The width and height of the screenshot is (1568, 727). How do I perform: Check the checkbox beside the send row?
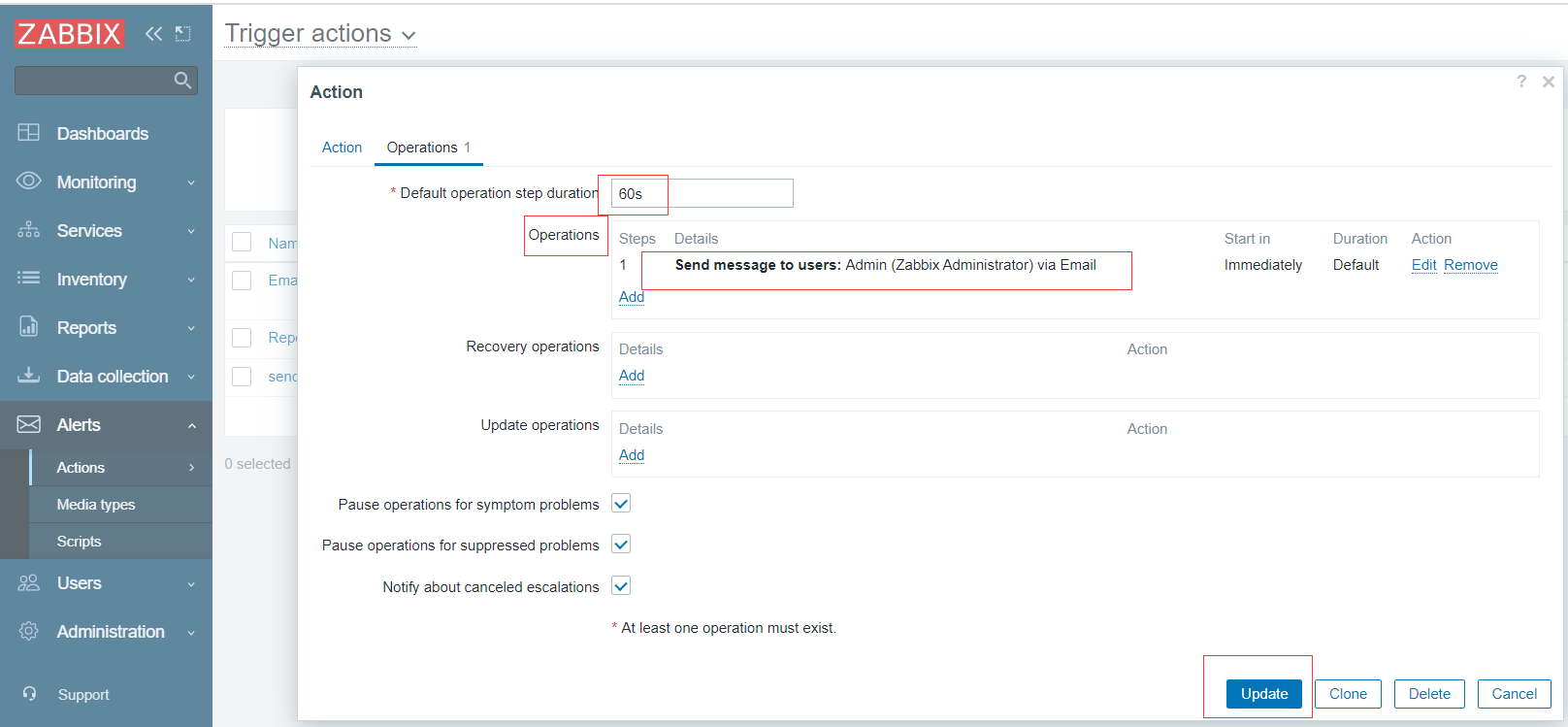point(242,376)
